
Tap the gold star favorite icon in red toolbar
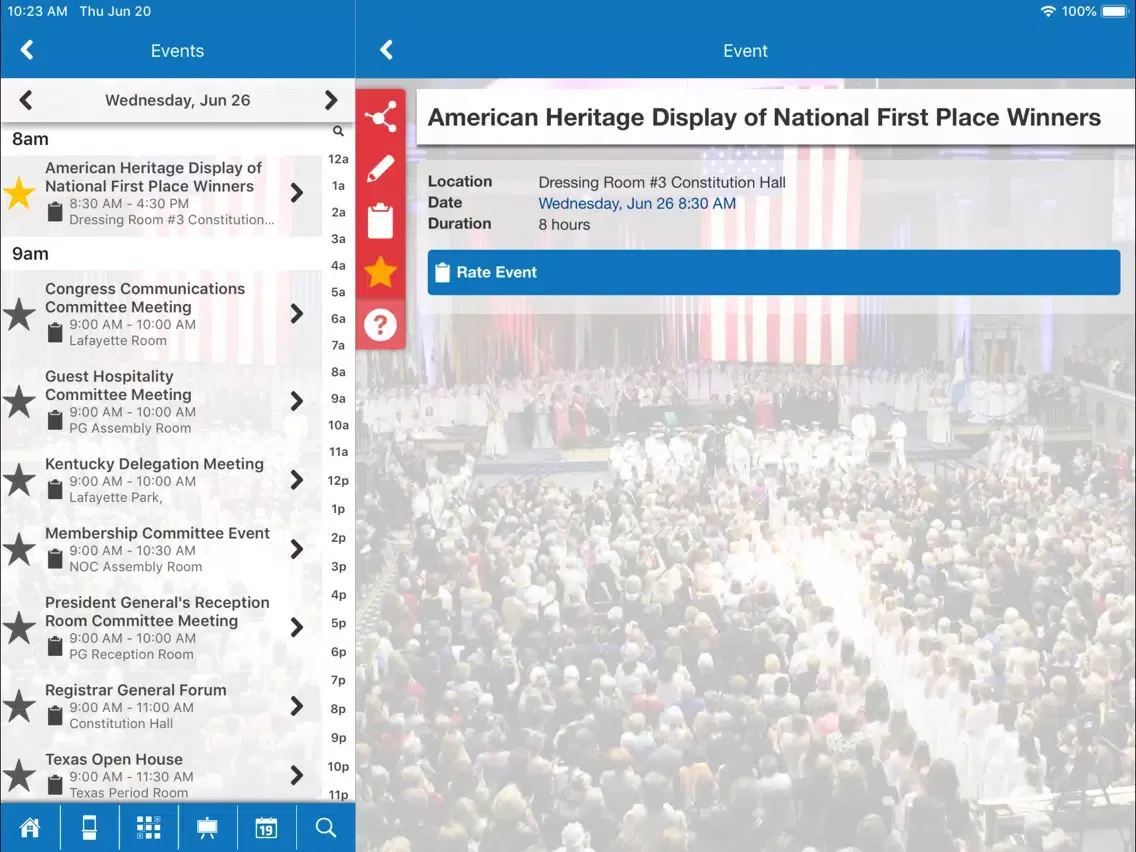380,272
